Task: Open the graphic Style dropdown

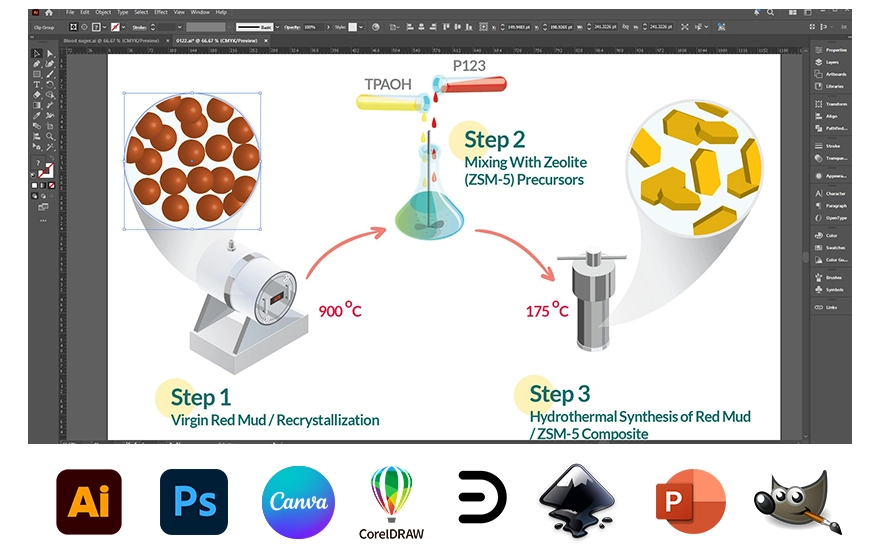Action: (x=361, y=27)
